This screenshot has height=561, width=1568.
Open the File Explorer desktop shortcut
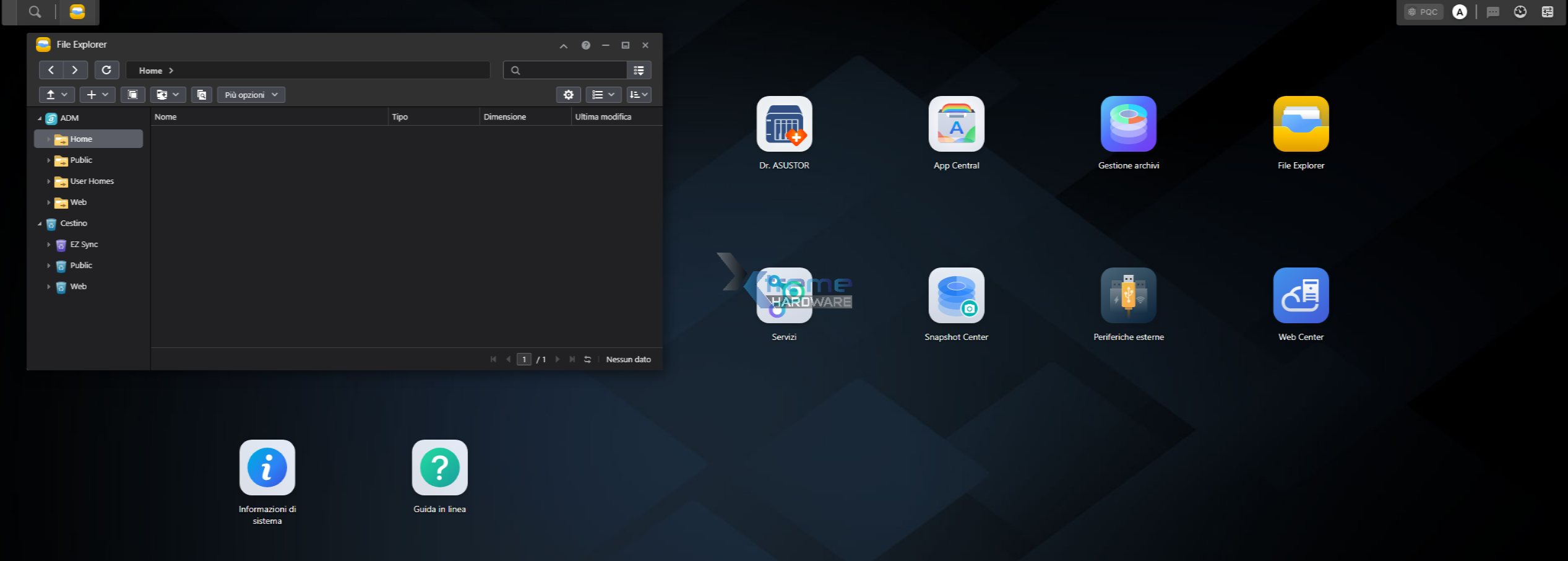click(1301, 124)
